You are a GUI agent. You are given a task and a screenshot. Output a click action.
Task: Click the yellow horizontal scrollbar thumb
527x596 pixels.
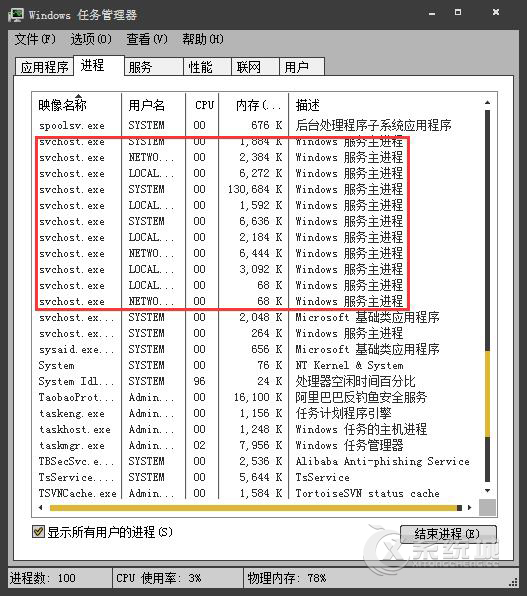tap(253, 508)
